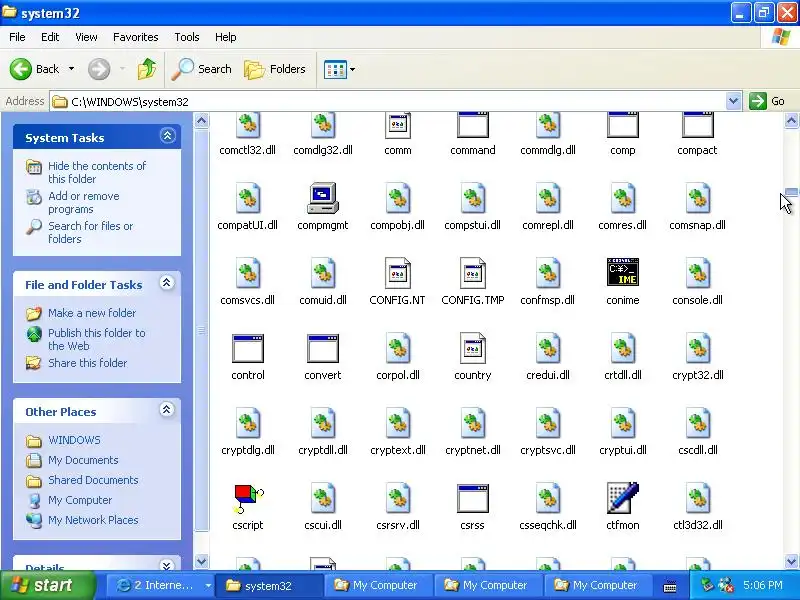Image resolution: width=800 pixels, height=600 pixels.
Task: Switch to system32 taskbar button
Action: (269, 585)
